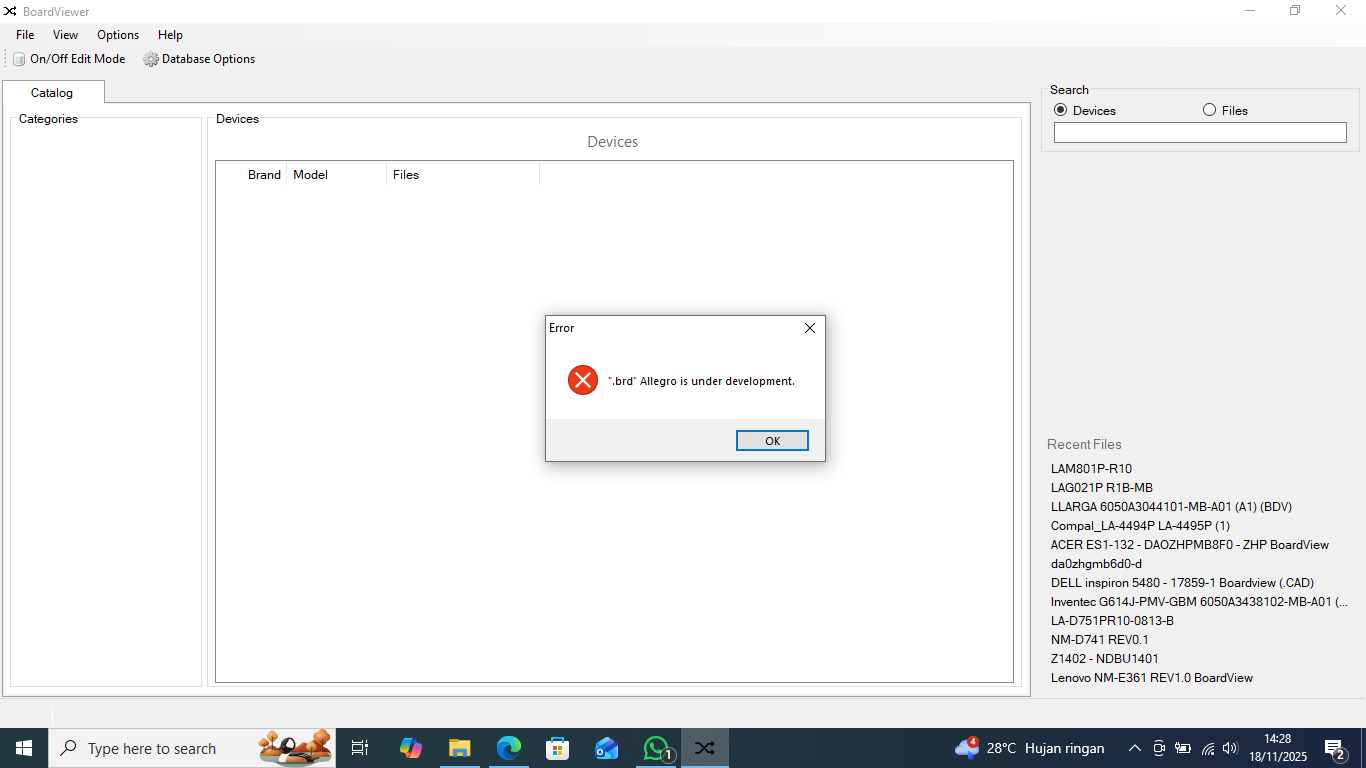The image size is (1366, 768).
Task: Open recent file LAM801P-R10
Action: [x=1091, y=469]
